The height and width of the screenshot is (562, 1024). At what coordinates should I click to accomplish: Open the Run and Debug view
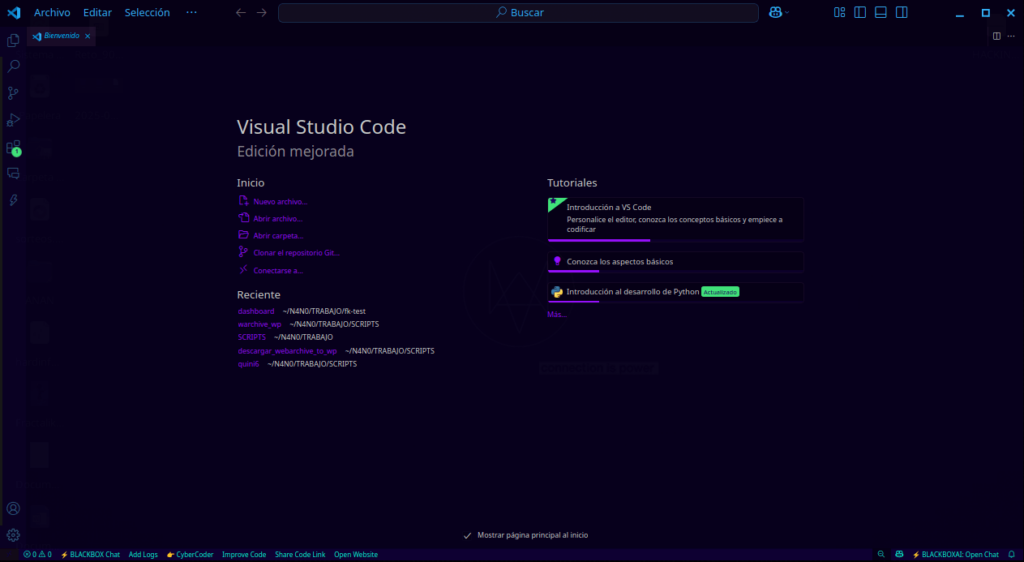pyautogui.click(x=13, y=120)
